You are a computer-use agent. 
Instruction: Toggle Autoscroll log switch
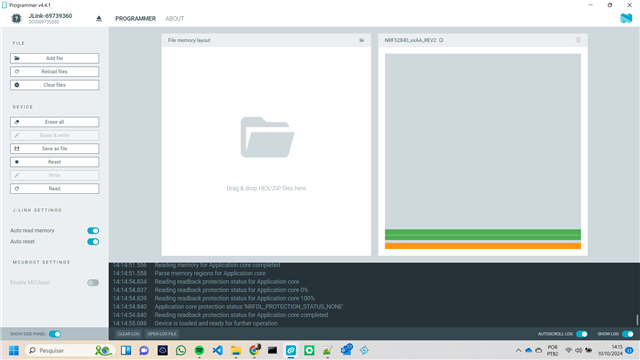click(x=582, y=334)
